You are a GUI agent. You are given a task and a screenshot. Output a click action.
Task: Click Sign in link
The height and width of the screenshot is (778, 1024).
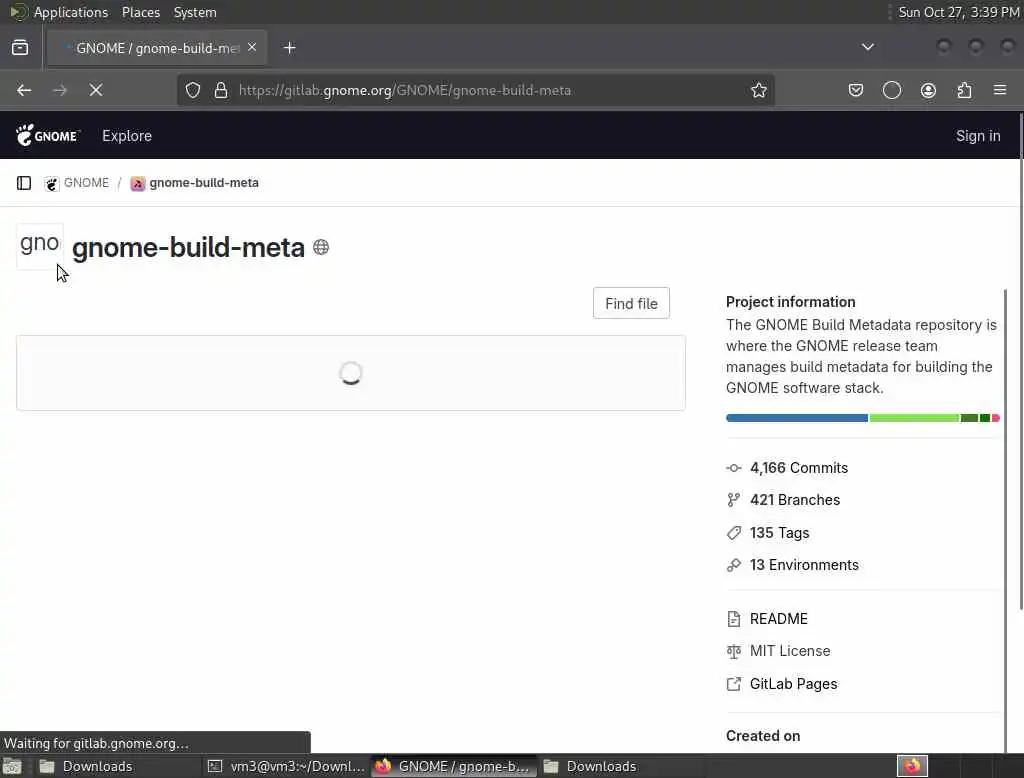(x=978, y=136)
